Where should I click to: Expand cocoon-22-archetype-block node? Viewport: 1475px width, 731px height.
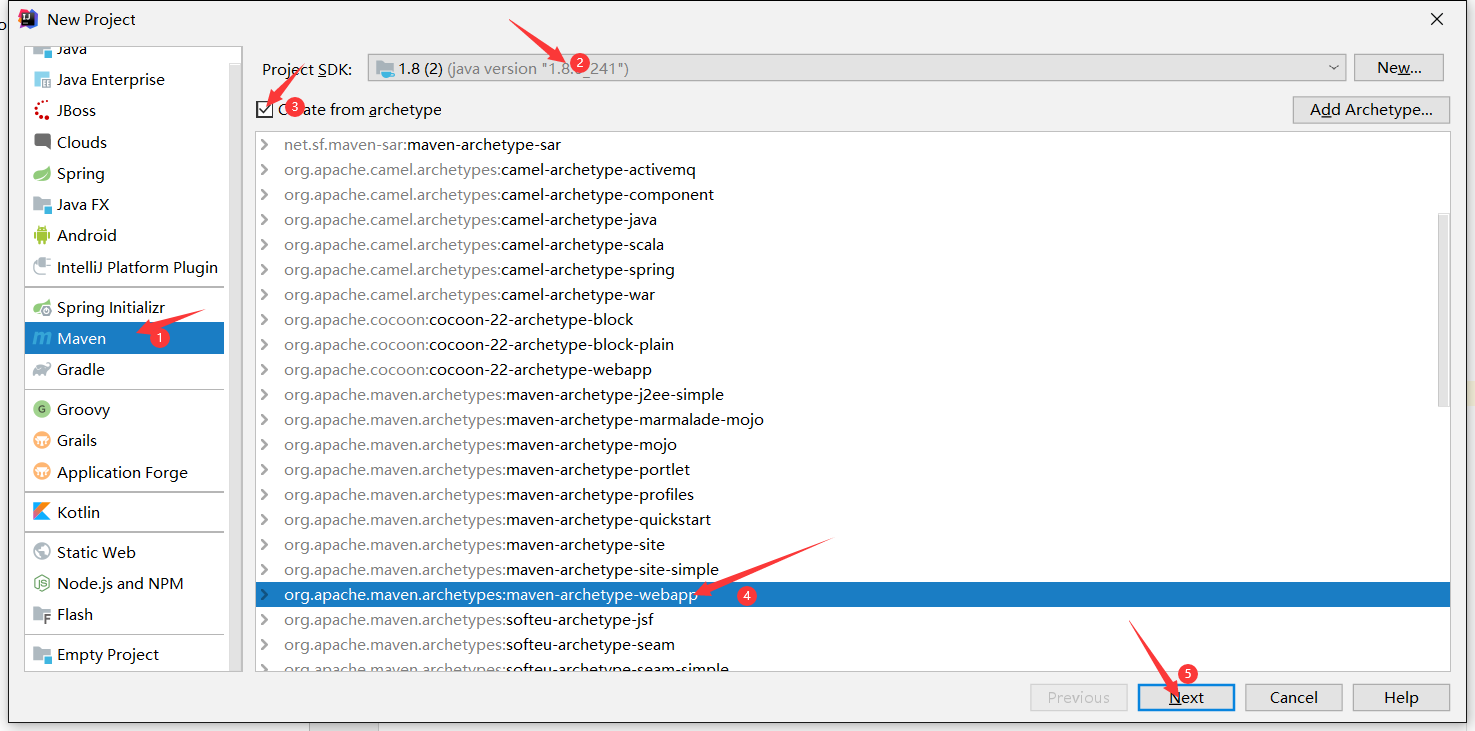point(265,320)
